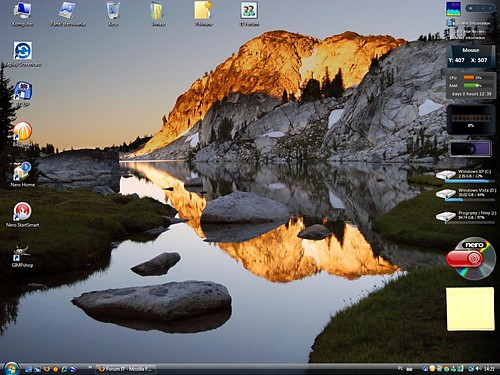
Task: Click the Mouse coordinates gadget
Action: 471,56
